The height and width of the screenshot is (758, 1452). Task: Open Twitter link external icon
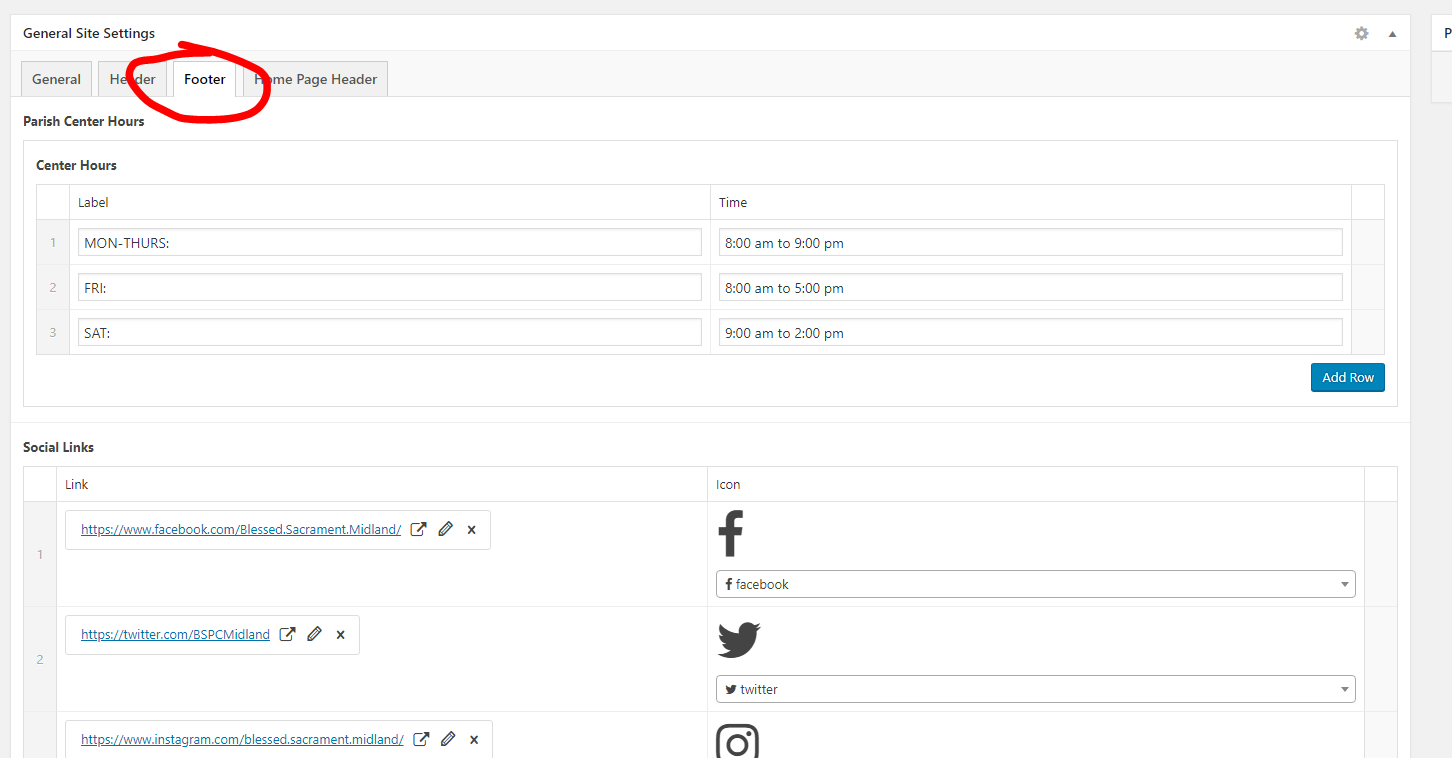coord(287,635)
